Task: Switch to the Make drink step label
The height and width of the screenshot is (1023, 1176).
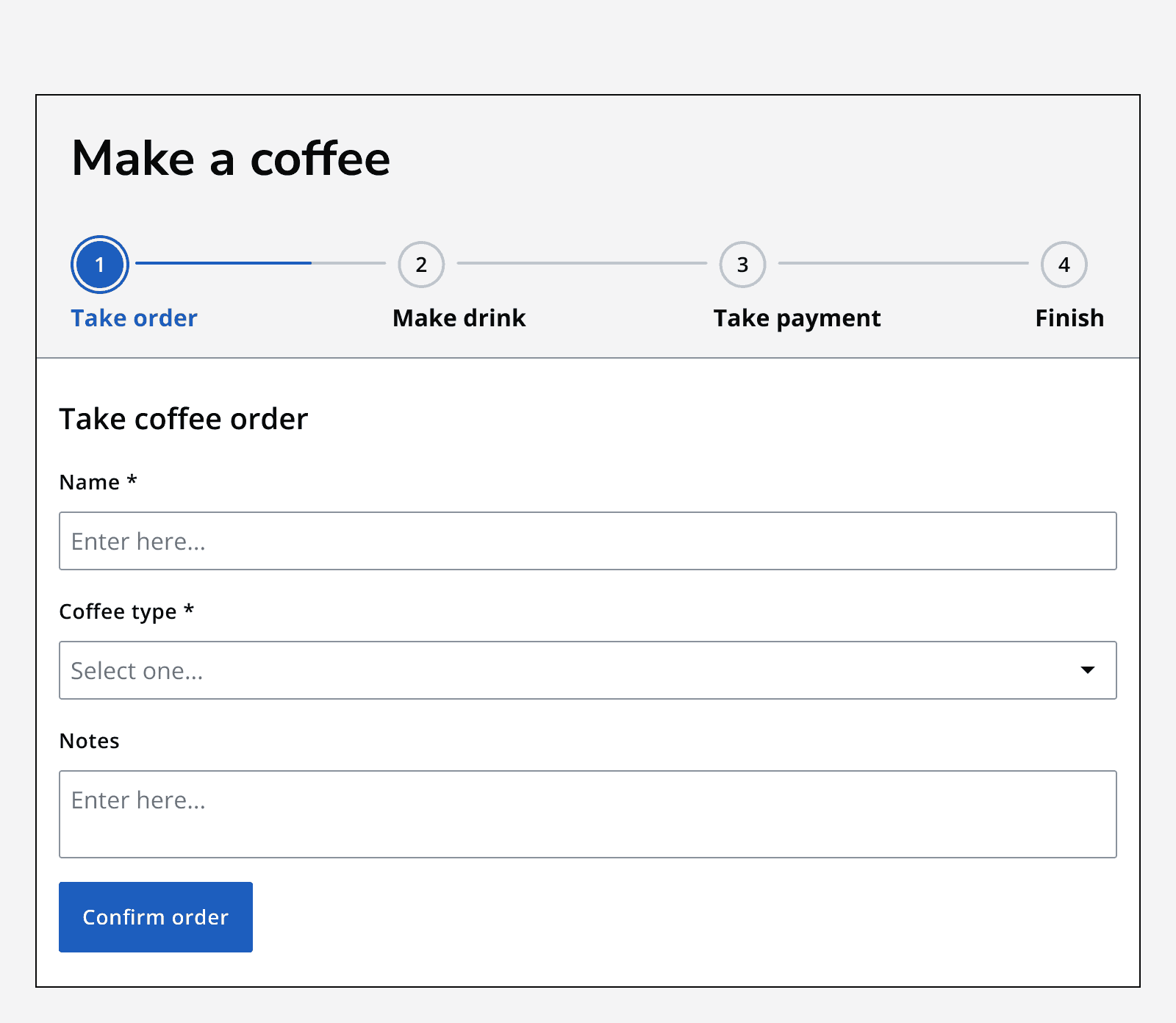Action: (x=459, y=318)
